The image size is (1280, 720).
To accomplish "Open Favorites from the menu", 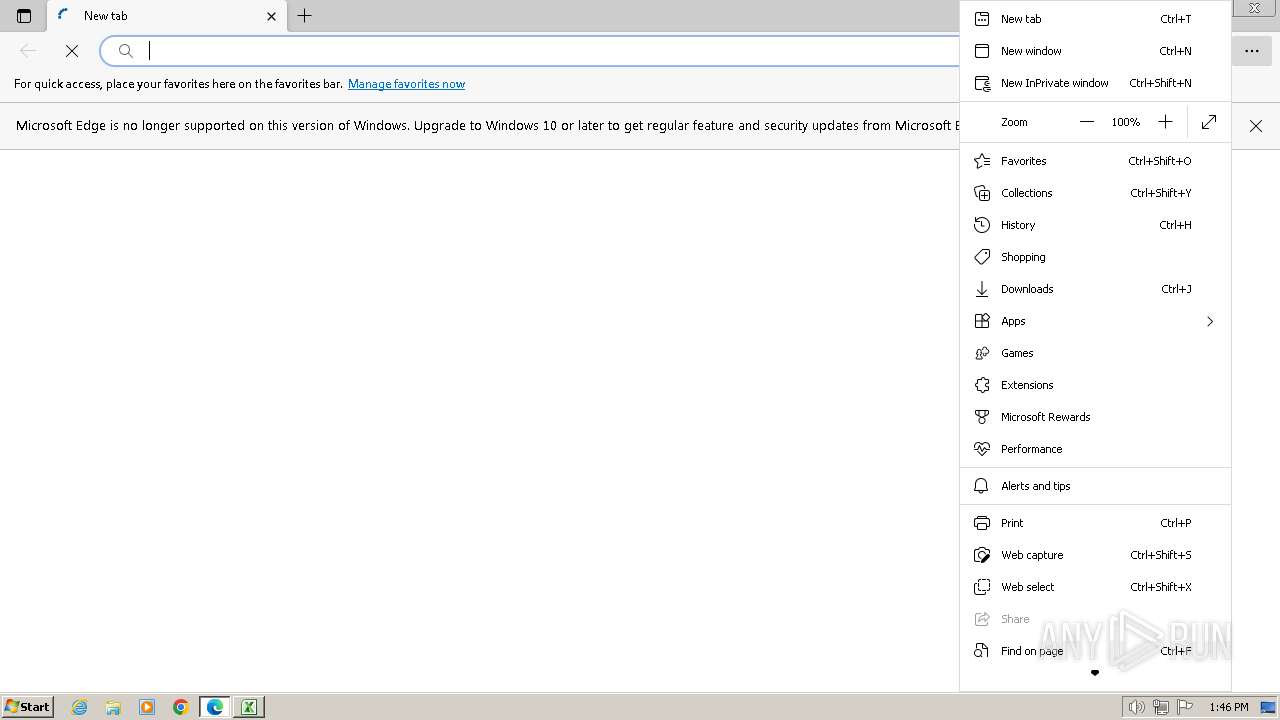I will [x=1095, y=161].
